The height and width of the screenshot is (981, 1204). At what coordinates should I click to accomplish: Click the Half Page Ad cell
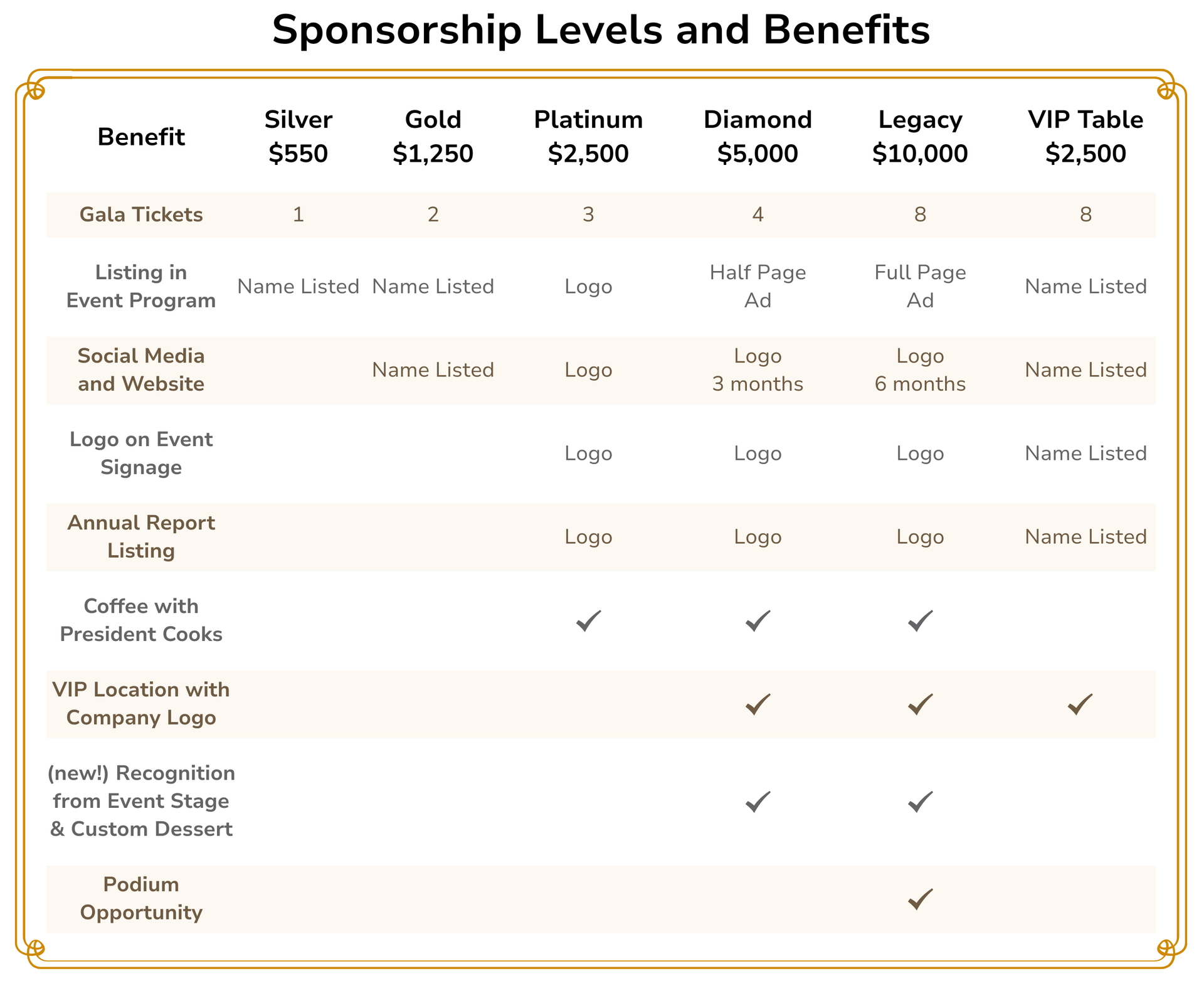pyautogui.click(x=758, y=287)
